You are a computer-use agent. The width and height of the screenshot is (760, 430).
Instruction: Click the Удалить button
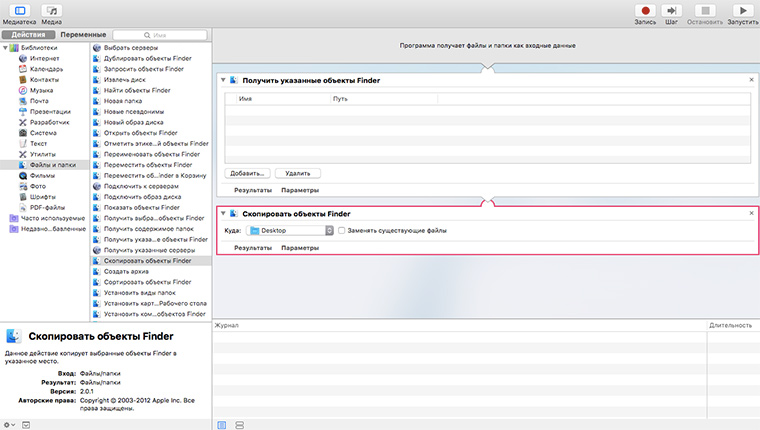[298, 173]
